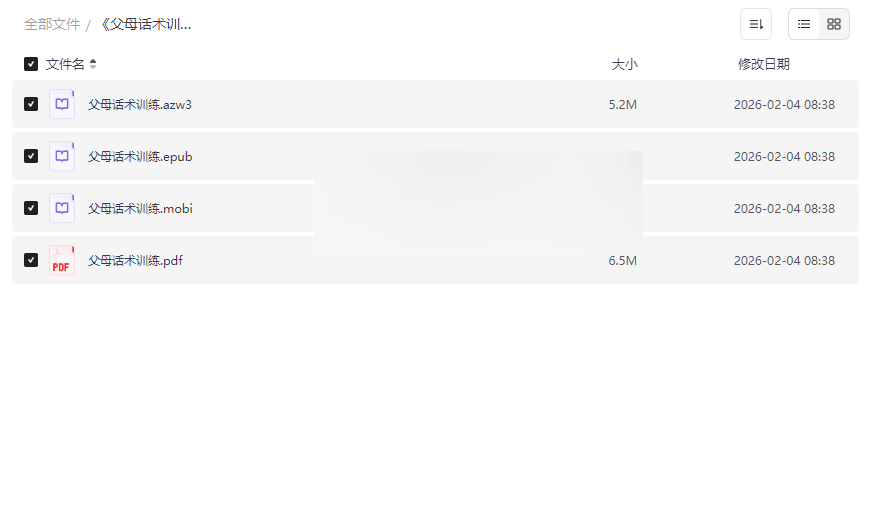Screen dimensions: 874x514
Task: Switch to list view
Action: [x=804, y=24]
